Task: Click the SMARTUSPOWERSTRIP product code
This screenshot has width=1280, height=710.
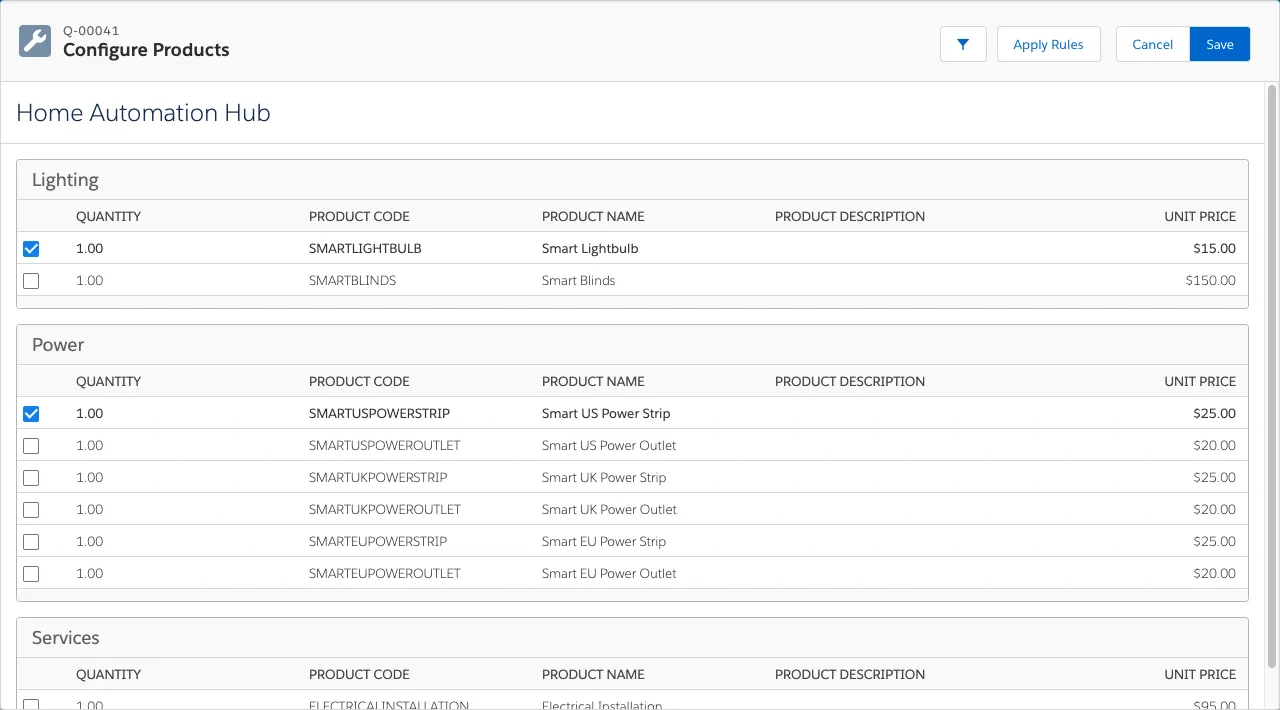Action: (379, 413)
